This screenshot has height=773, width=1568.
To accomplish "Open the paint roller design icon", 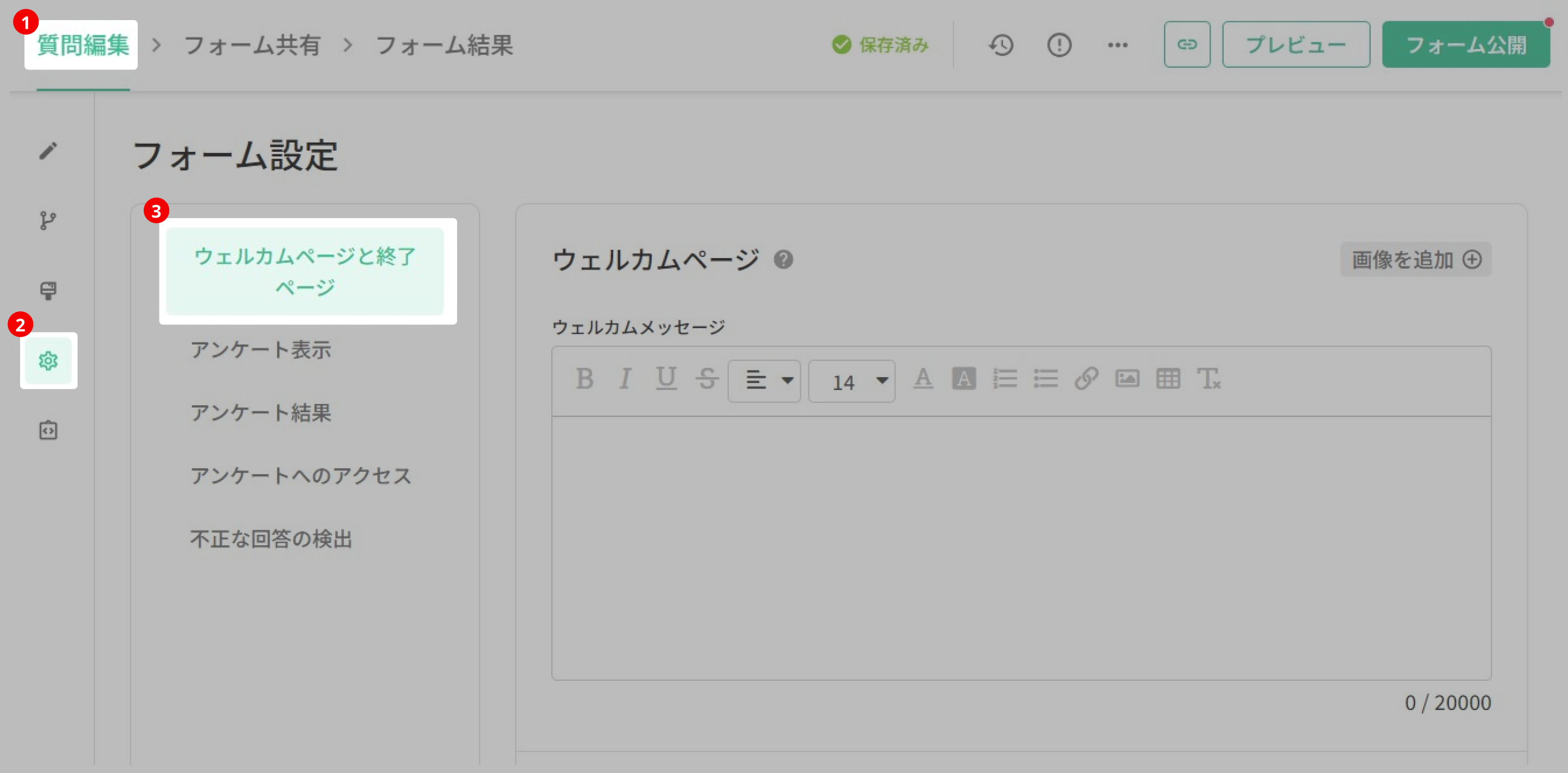I will tap(48, 291).
